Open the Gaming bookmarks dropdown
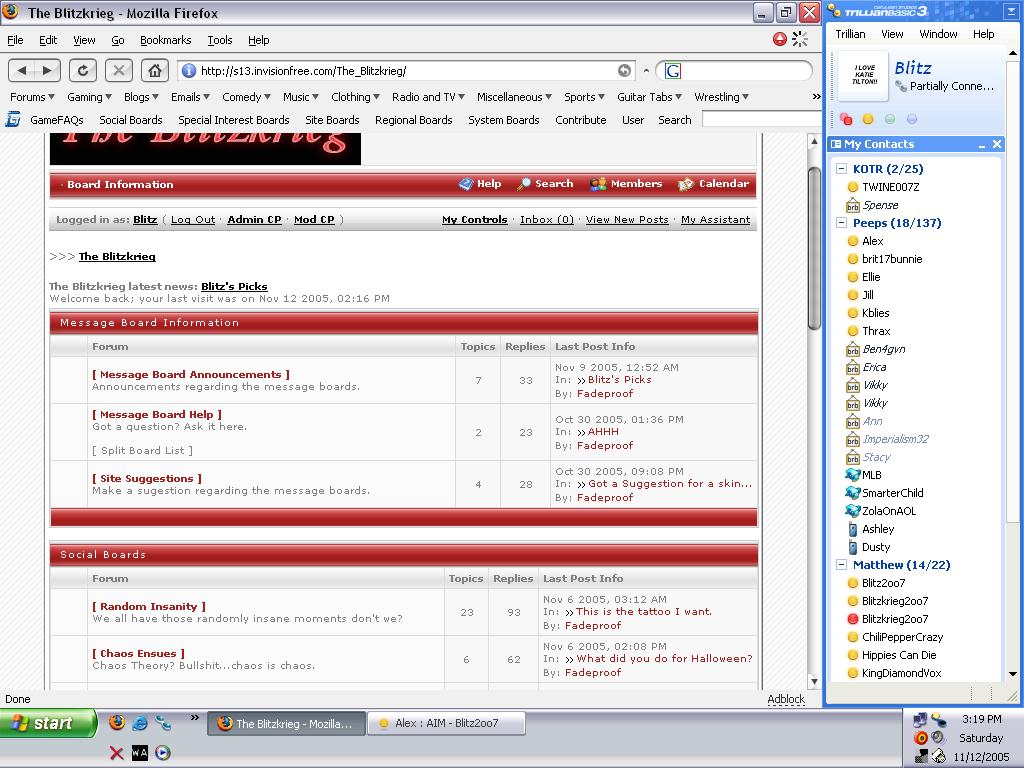Viewport: 1024px width, 768px height. coord(89,97)
